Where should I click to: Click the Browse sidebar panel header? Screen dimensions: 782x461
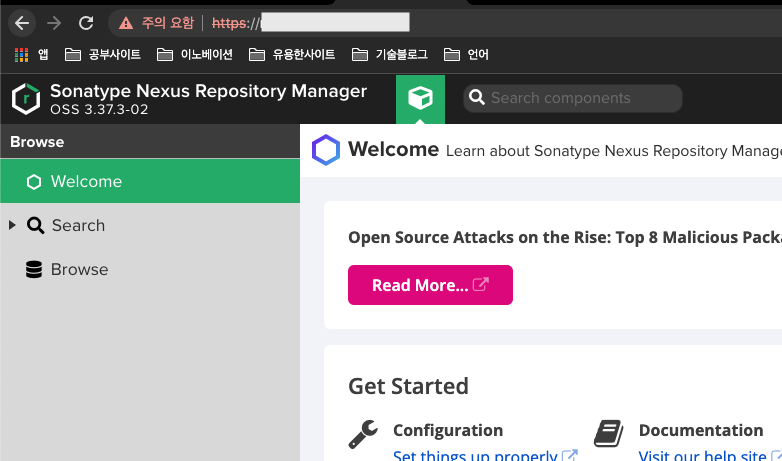coord(150,142)
